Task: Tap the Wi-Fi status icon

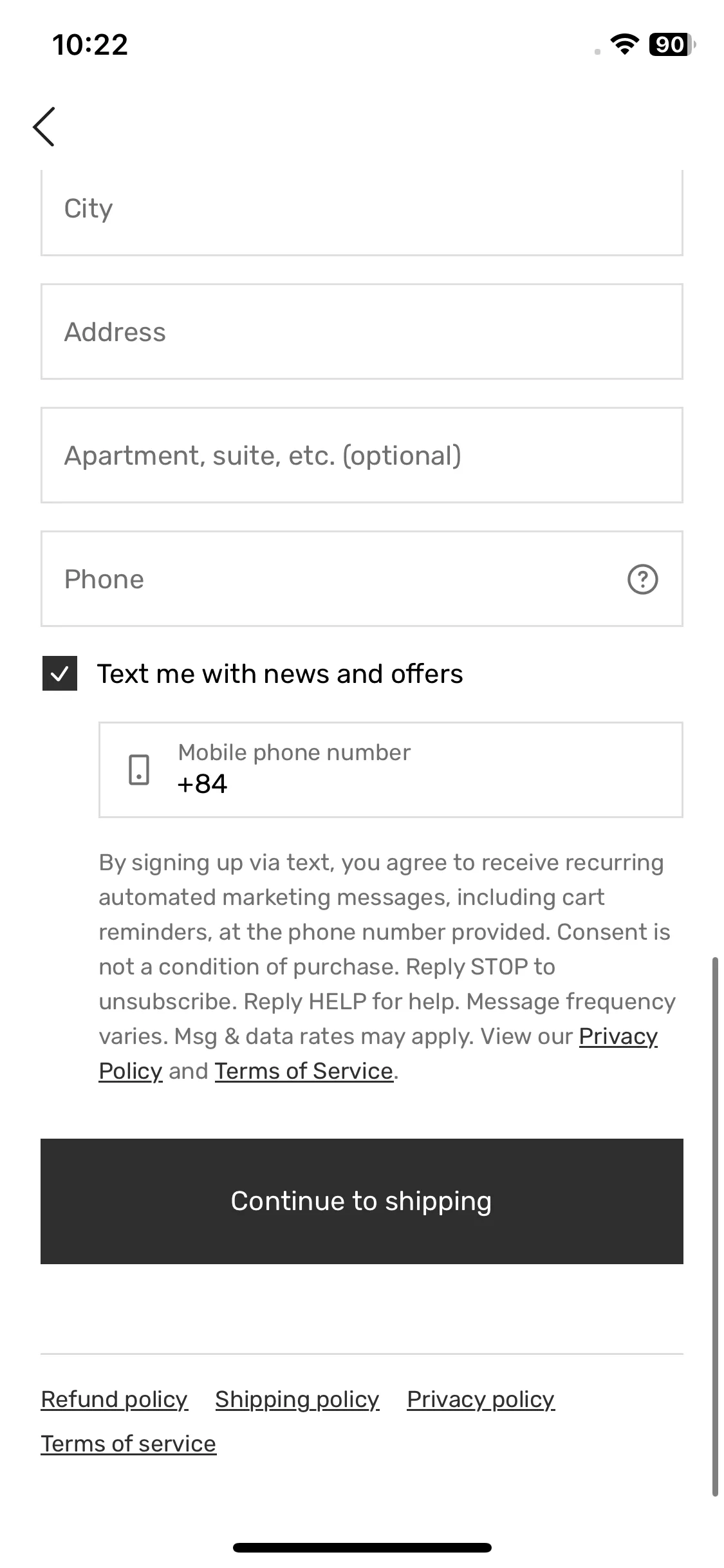Action: 624,44
